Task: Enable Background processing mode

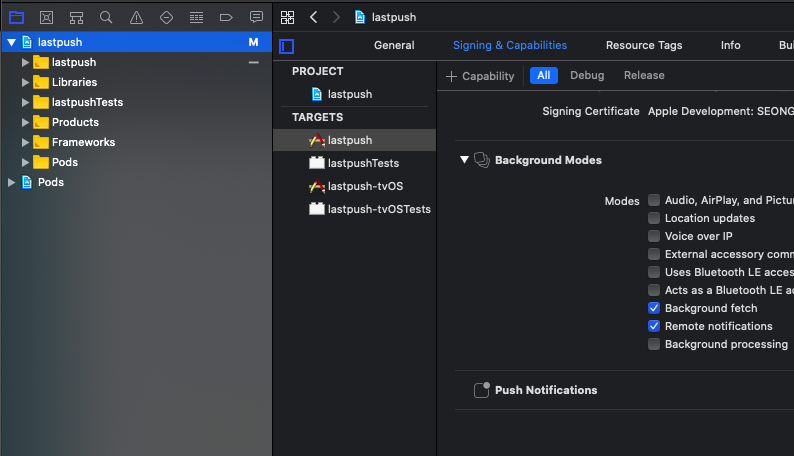Action: tap(654, 344)
